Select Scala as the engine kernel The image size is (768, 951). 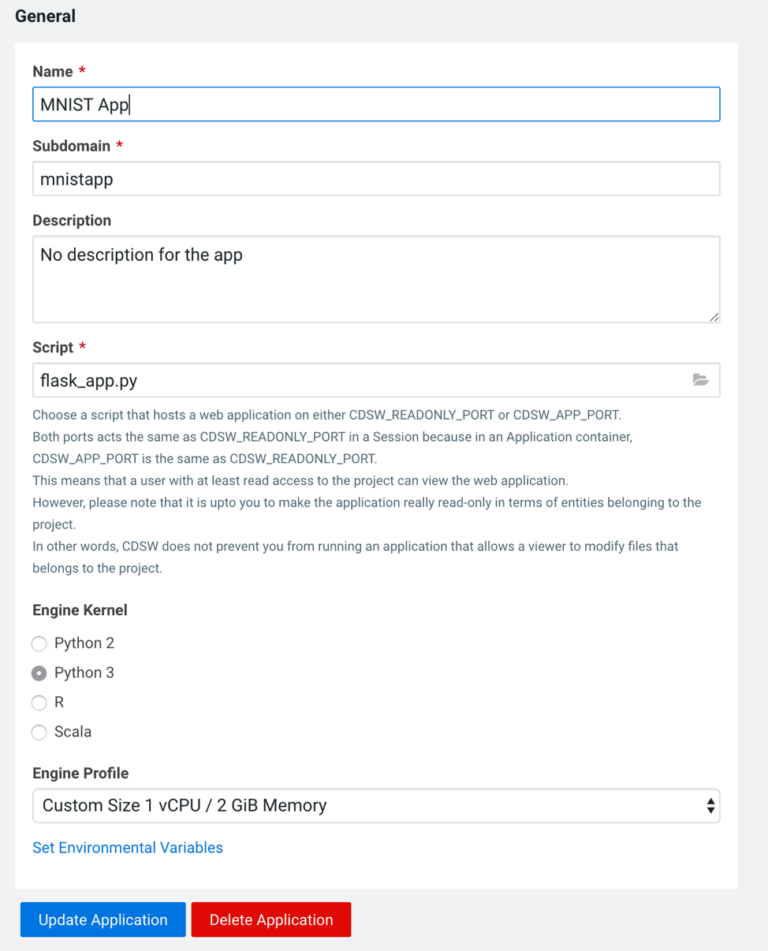coord(38,732)
